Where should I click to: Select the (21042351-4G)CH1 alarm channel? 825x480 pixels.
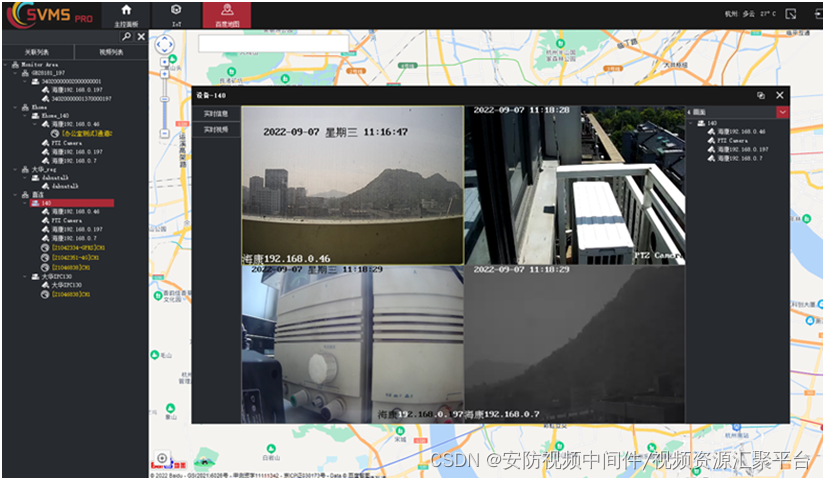[75, 258]
